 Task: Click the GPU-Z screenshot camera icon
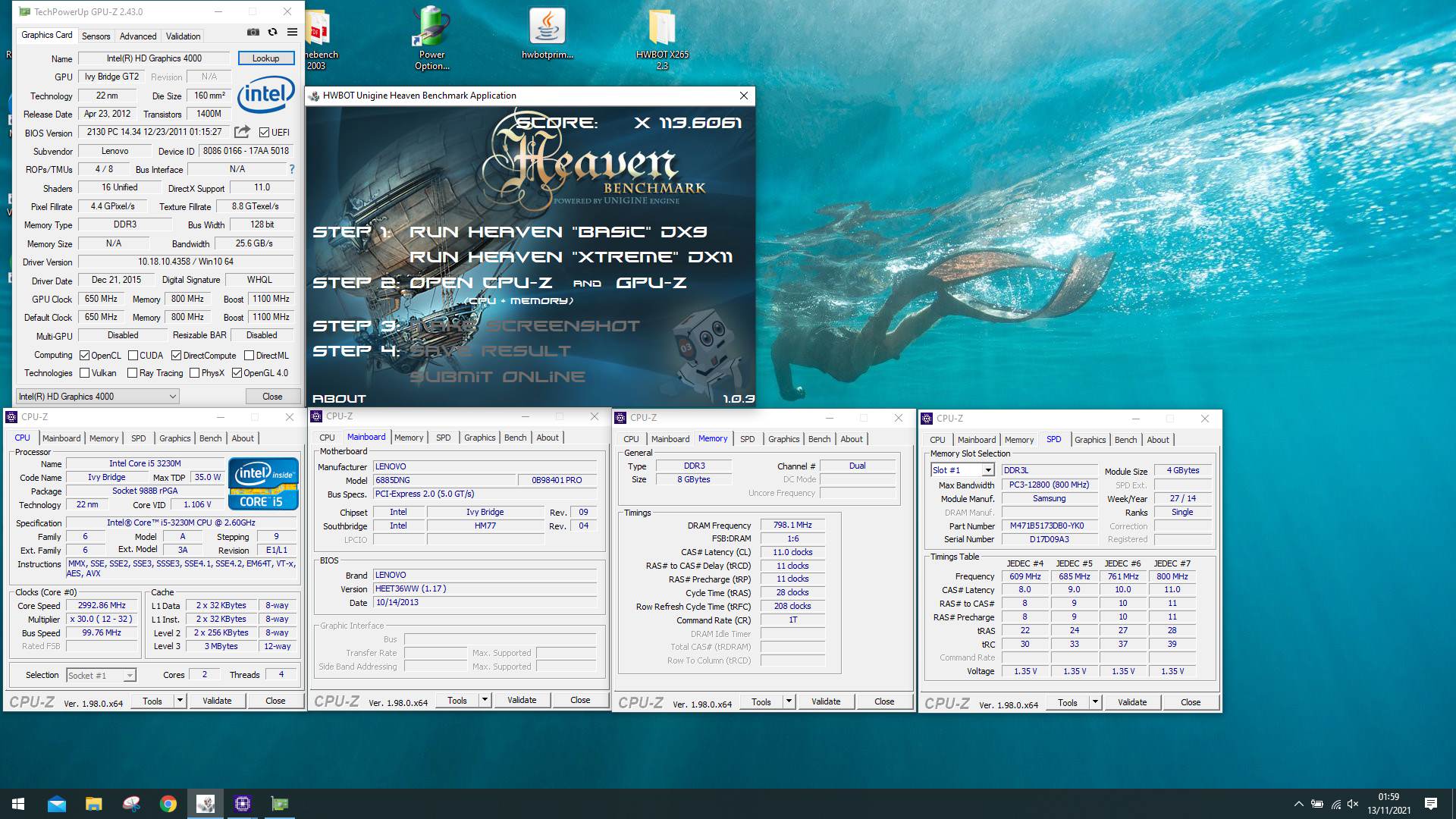tap(253, 32)
